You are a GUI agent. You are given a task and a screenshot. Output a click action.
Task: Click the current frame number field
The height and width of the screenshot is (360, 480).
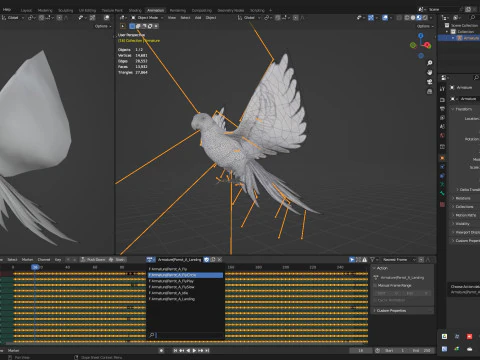pyautogui.click(x=361, y=350)
